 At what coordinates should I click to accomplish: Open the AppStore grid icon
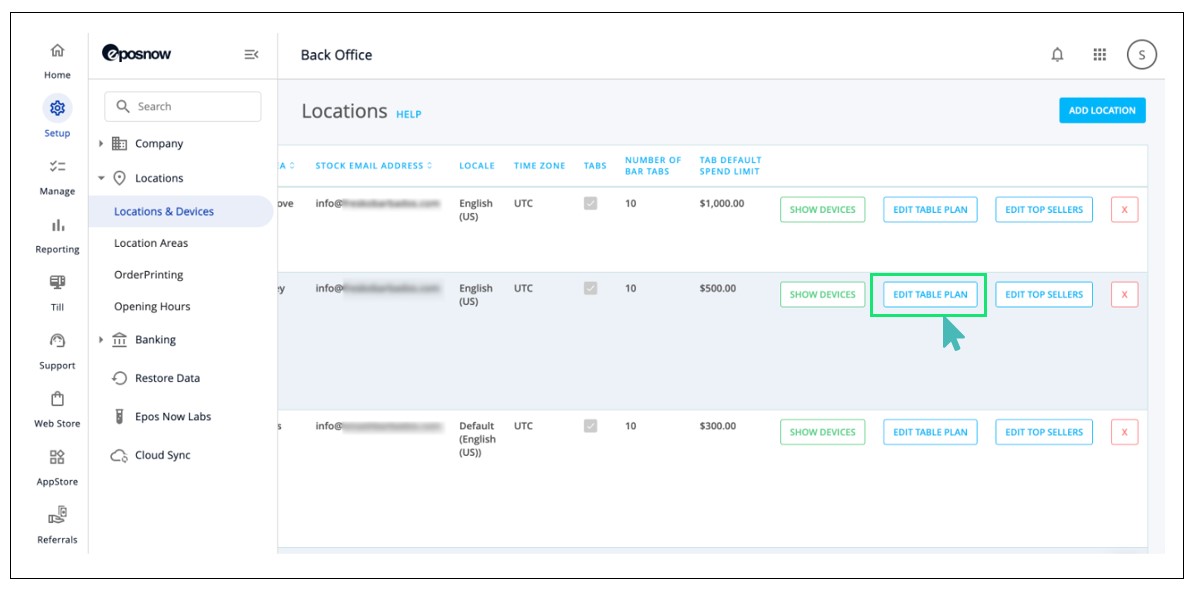pyautogui.click(x=57, y=457)
